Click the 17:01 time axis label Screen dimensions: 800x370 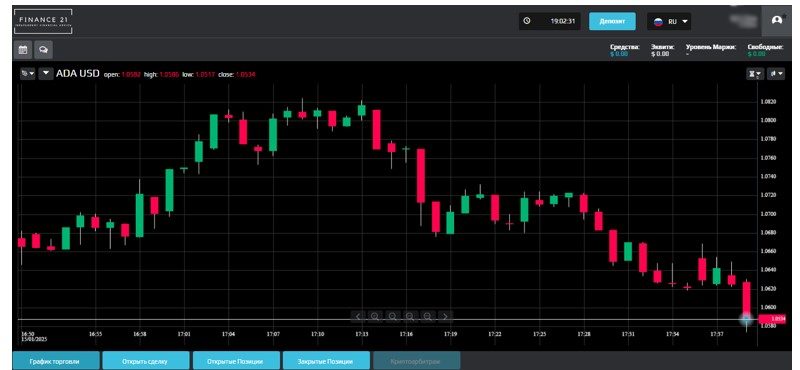click(184, 334)
